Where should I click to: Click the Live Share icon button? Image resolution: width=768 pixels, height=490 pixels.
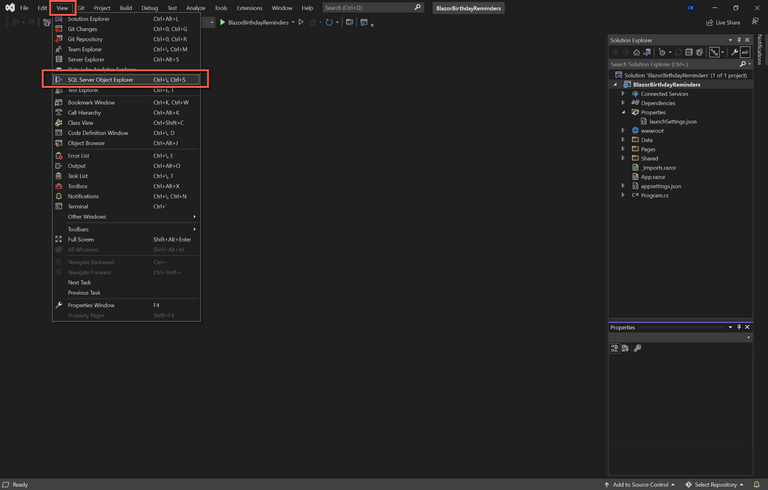click(x=724, y=22)
